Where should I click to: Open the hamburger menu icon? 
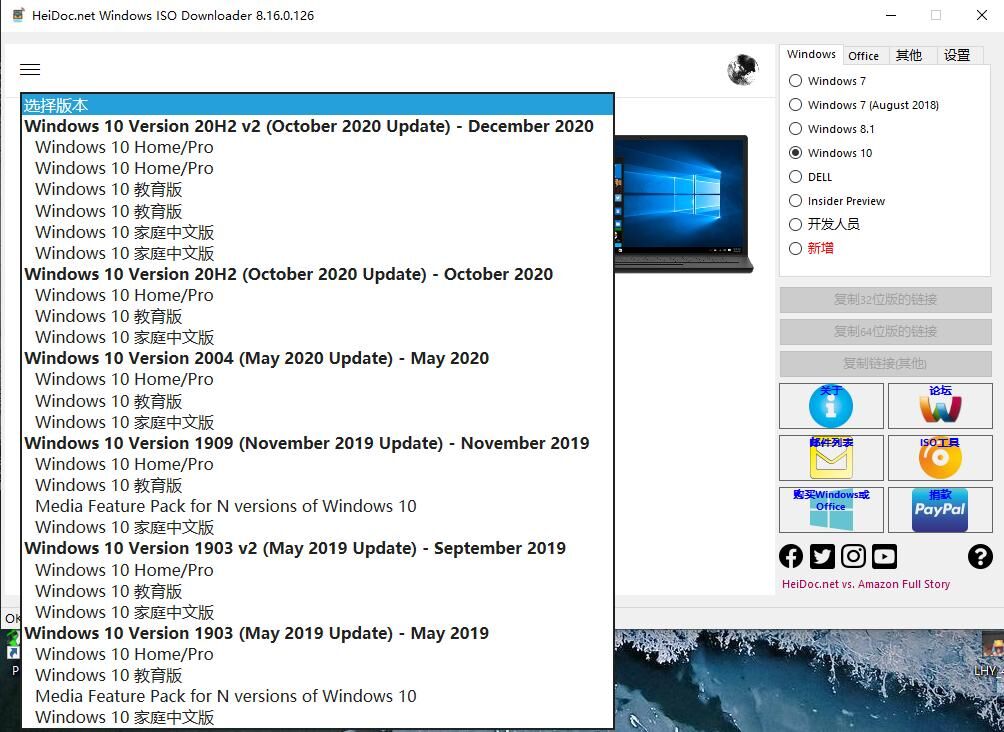coord(30,69)
